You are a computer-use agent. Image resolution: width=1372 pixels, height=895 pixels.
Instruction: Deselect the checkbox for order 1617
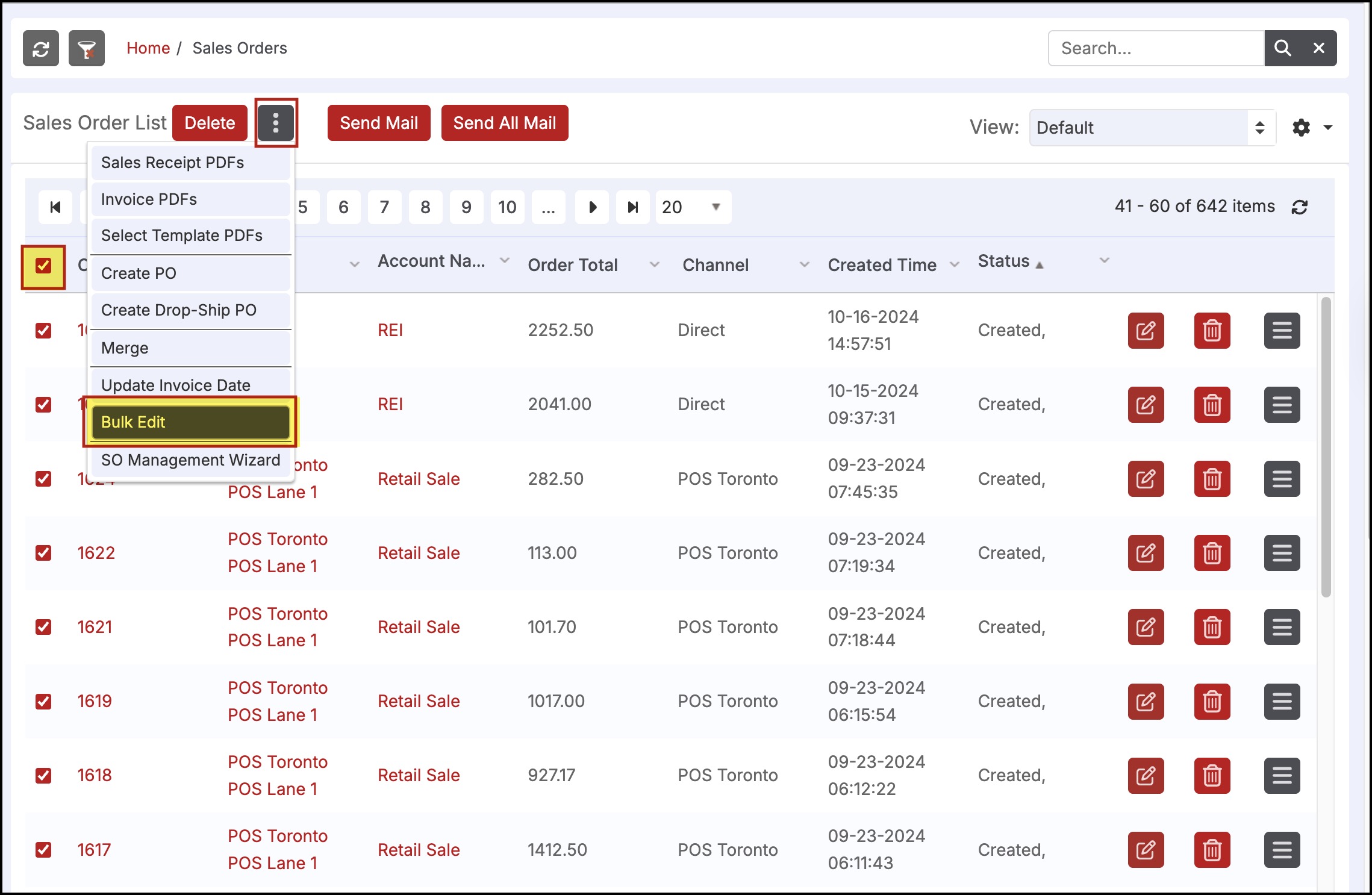[43, 850]
